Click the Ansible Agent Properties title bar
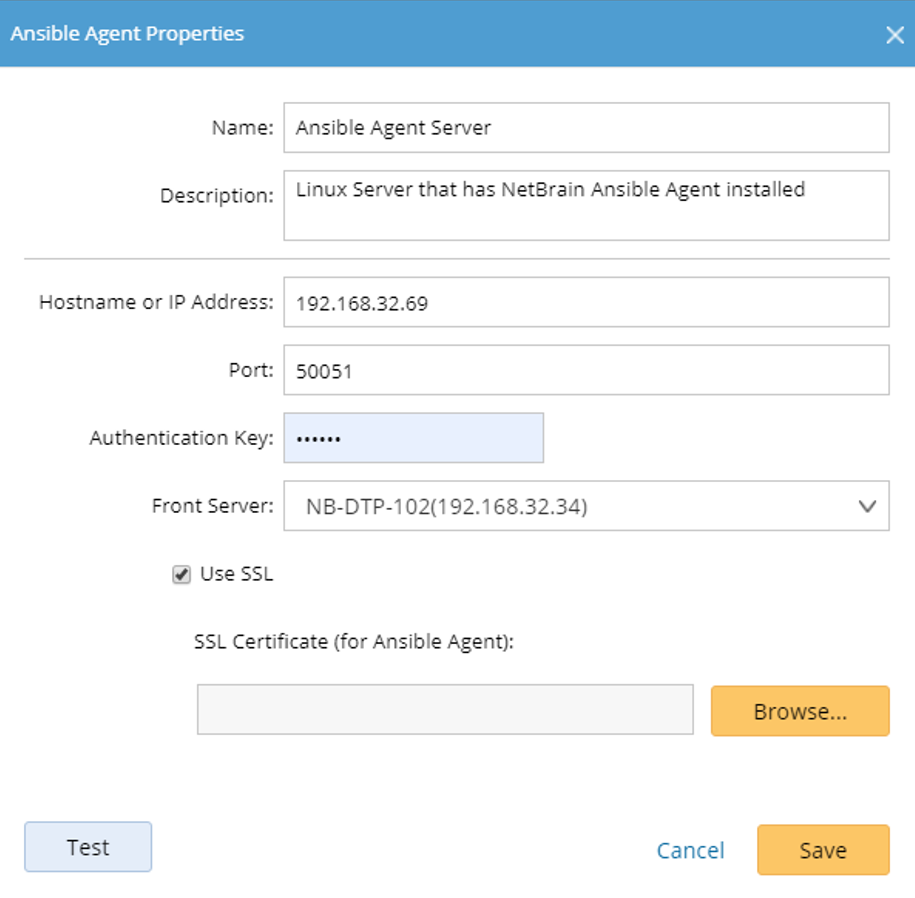 (458, 33)
